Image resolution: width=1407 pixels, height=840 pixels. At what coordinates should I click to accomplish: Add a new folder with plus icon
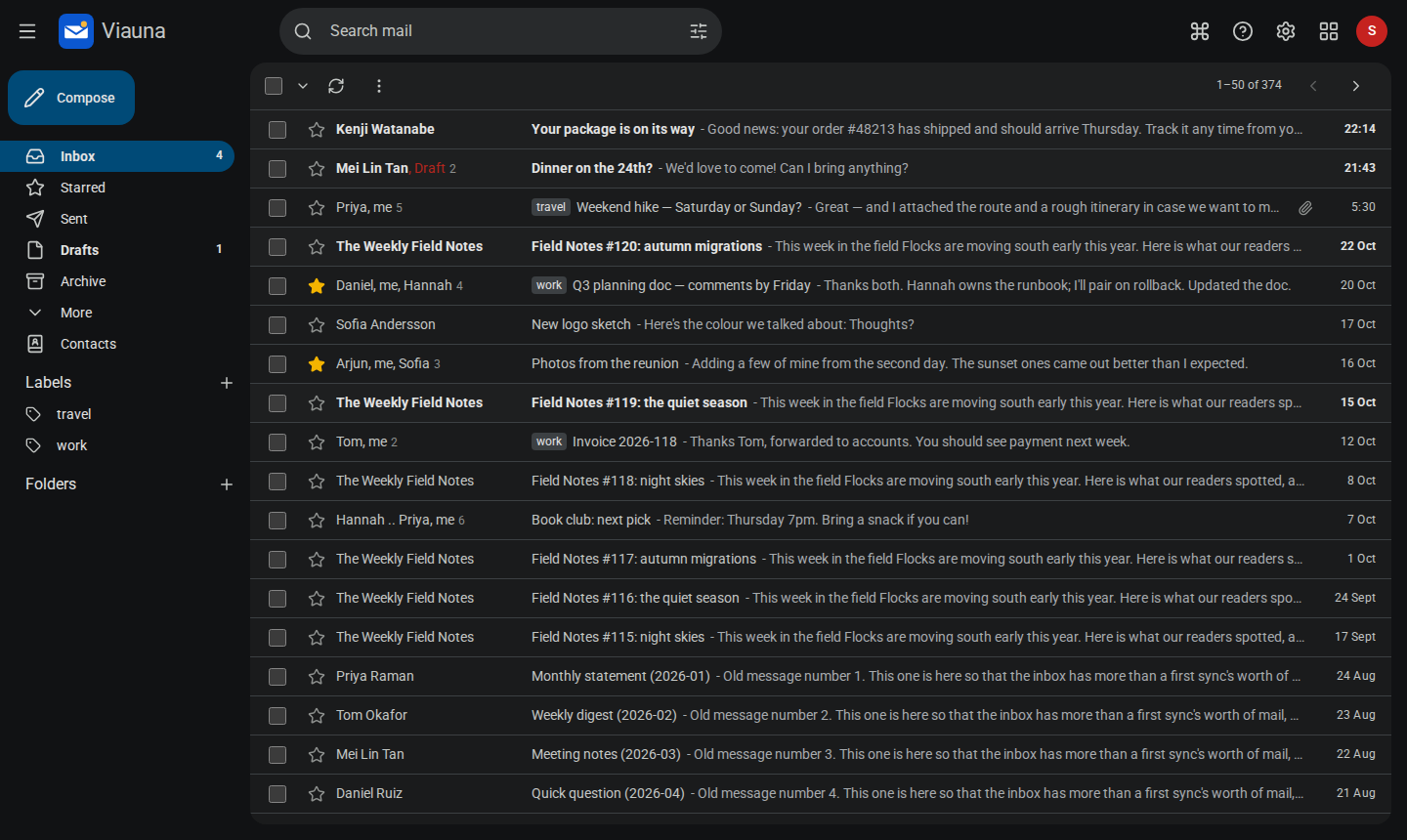coord(227,484)
